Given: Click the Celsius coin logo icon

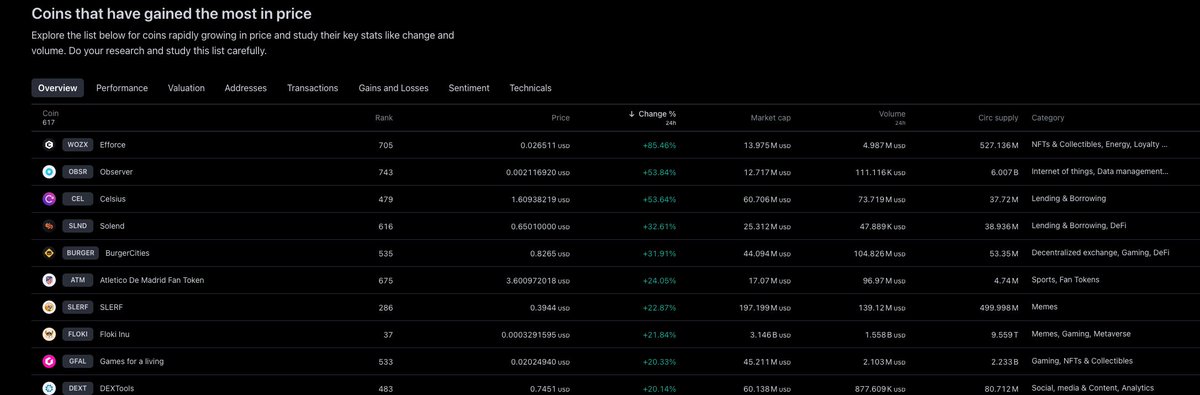Looking at the screenshot, I should click(48, 199).
